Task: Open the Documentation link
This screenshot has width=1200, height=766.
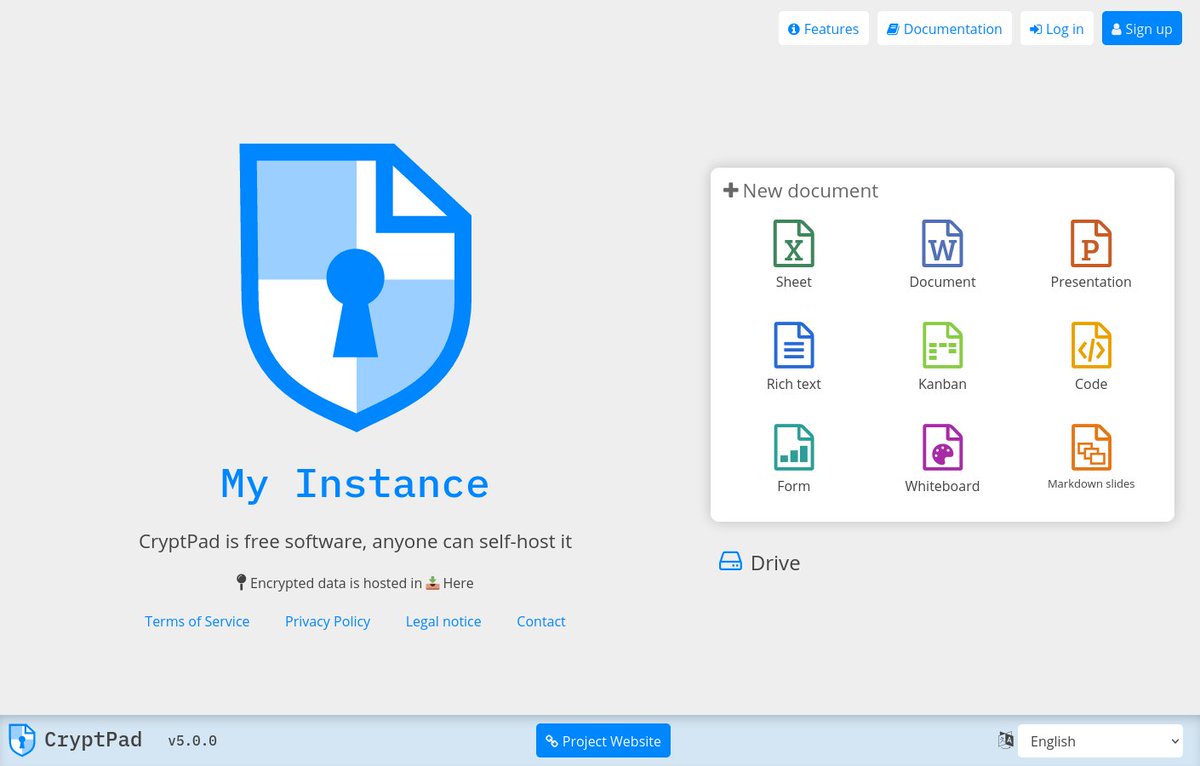Action: click(x=944, y=29)
